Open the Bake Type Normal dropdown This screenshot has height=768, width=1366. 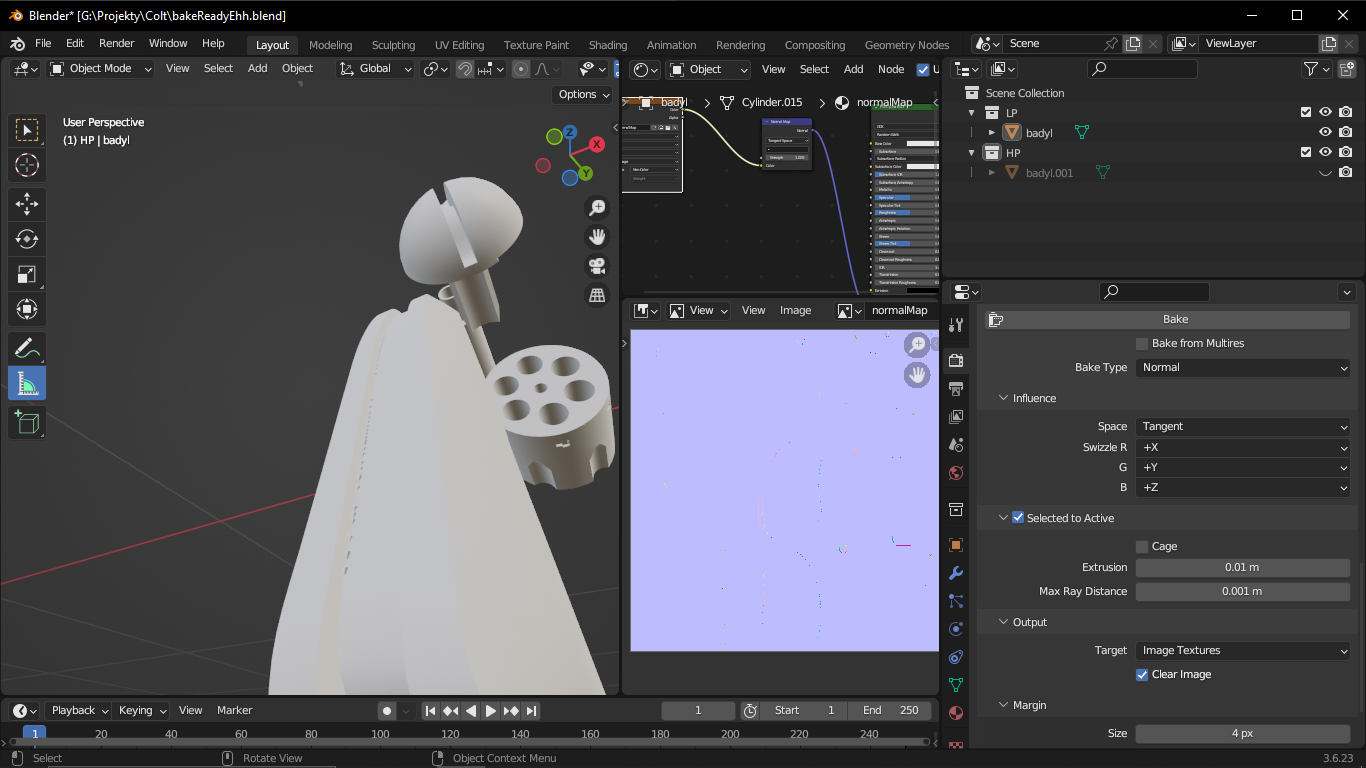1243,367
